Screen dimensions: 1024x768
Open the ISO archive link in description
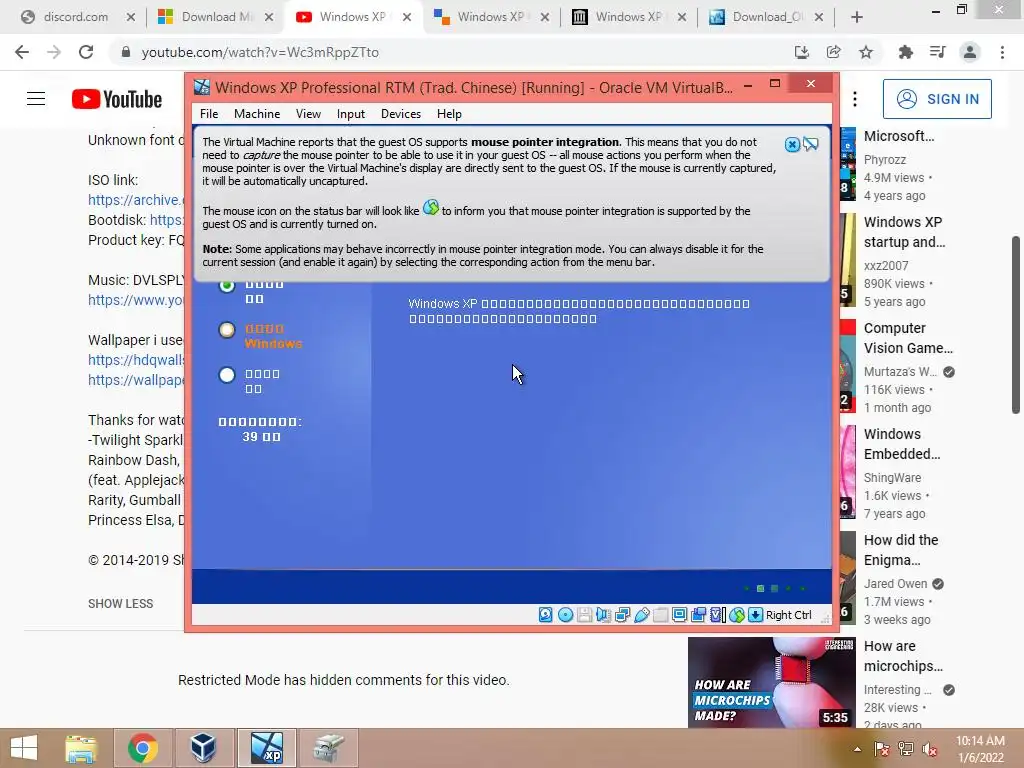(136, 200)
